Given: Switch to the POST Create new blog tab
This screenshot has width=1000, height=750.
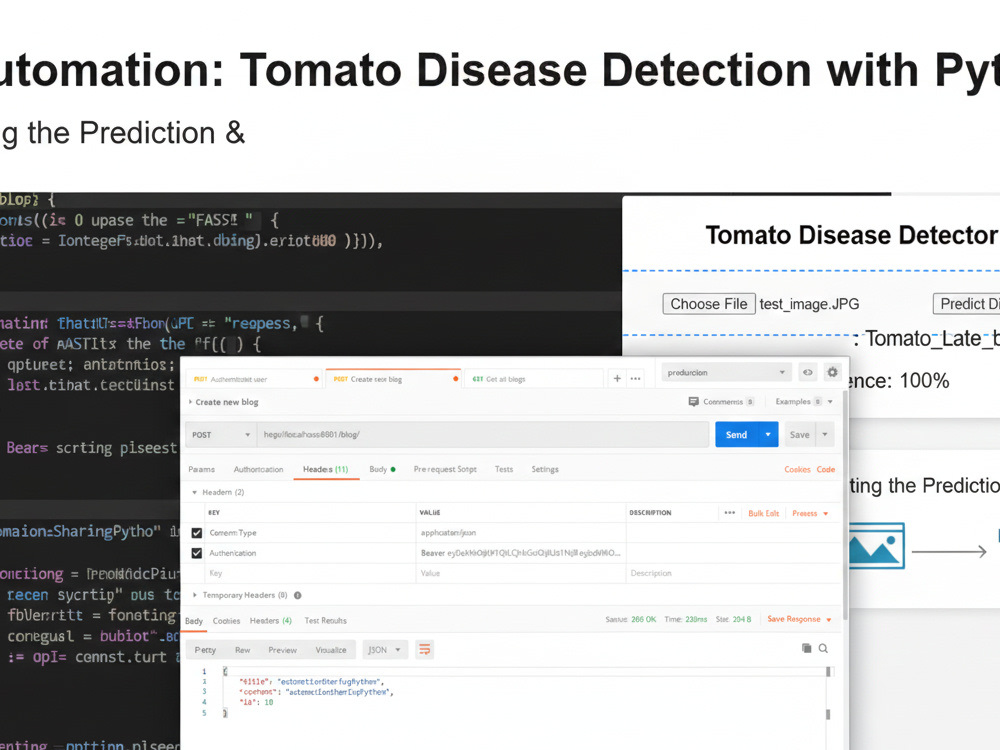Looking at the screenshot, I should pyautogui.click(x=393, y=379).
